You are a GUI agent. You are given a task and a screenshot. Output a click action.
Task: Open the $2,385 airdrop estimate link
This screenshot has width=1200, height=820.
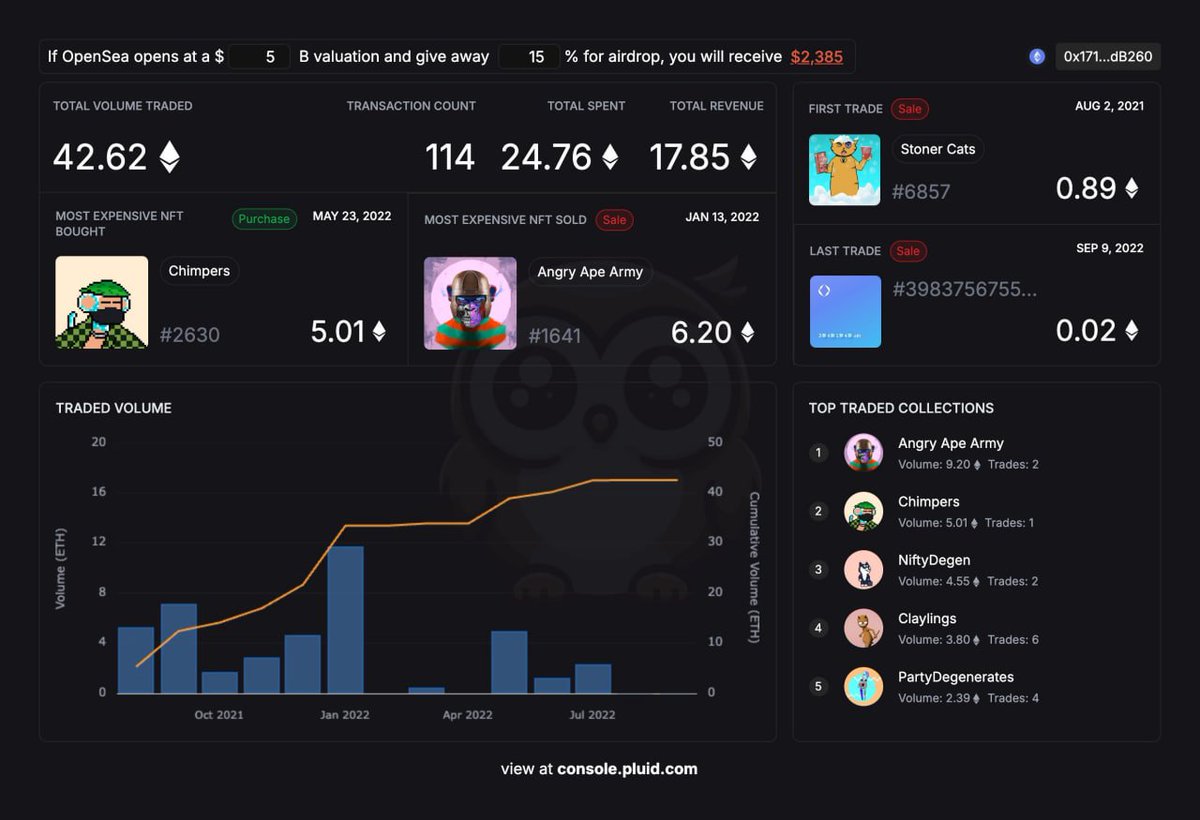coord(816,57)
